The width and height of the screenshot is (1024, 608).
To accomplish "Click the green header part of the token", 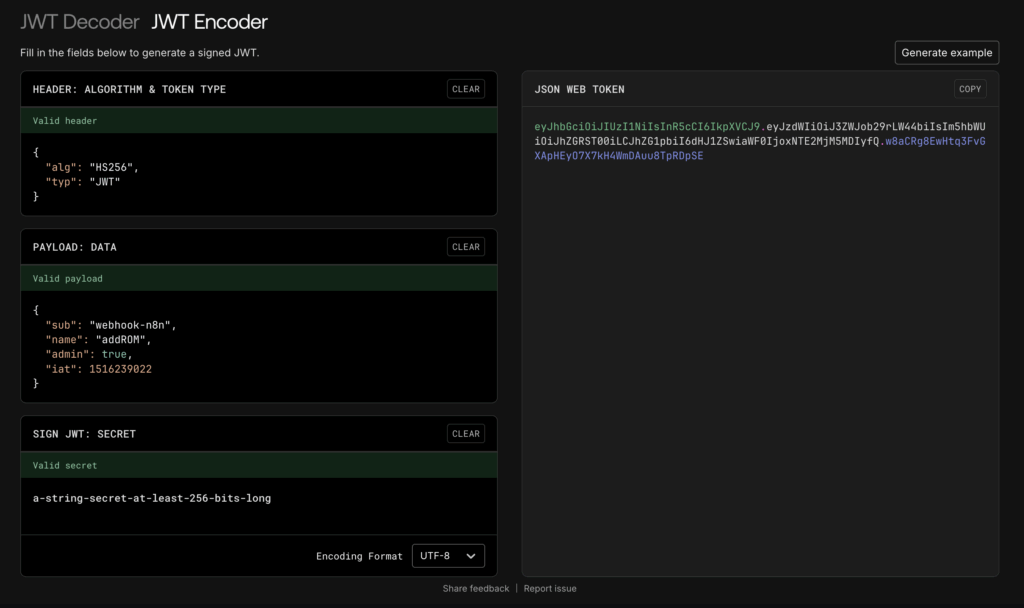I will 647,127.
